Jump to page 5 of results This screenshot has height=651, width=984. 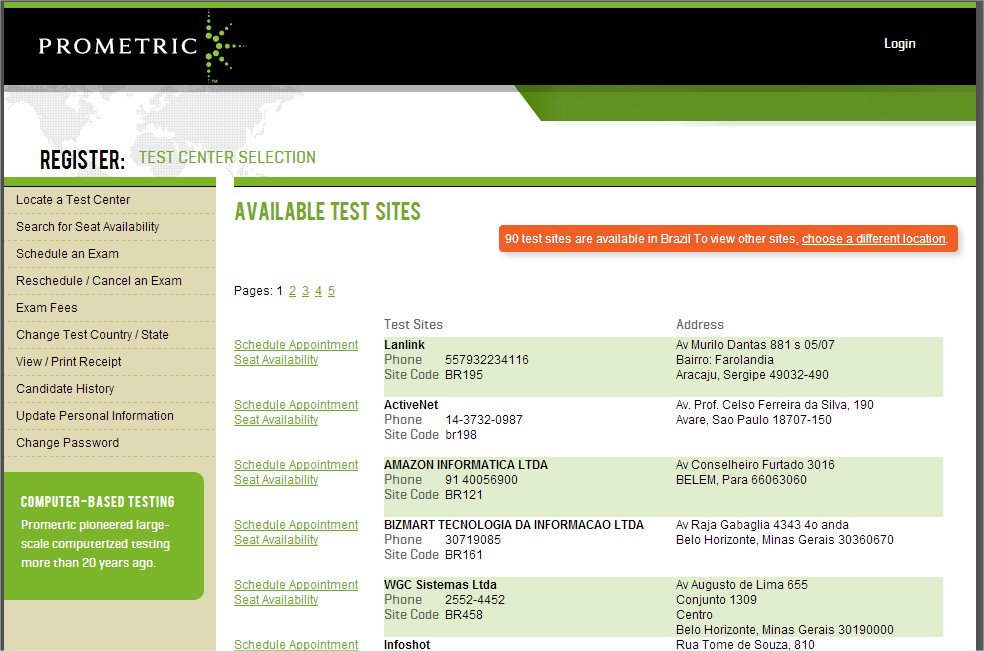pos(331,291)
